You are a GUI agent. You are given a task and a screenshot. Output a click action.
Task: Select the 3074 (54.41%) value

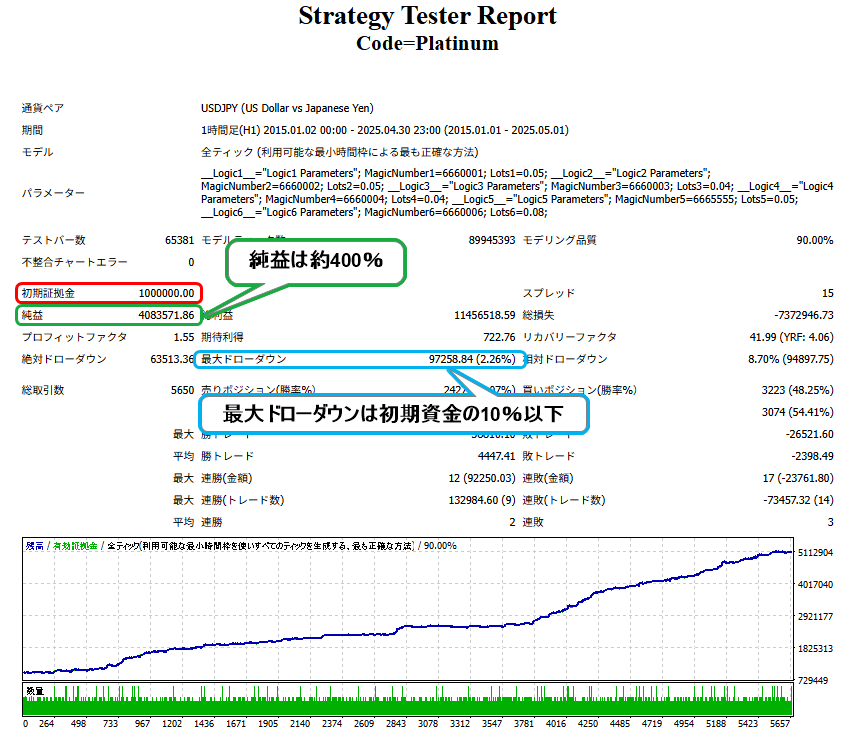tap(798, 412)
